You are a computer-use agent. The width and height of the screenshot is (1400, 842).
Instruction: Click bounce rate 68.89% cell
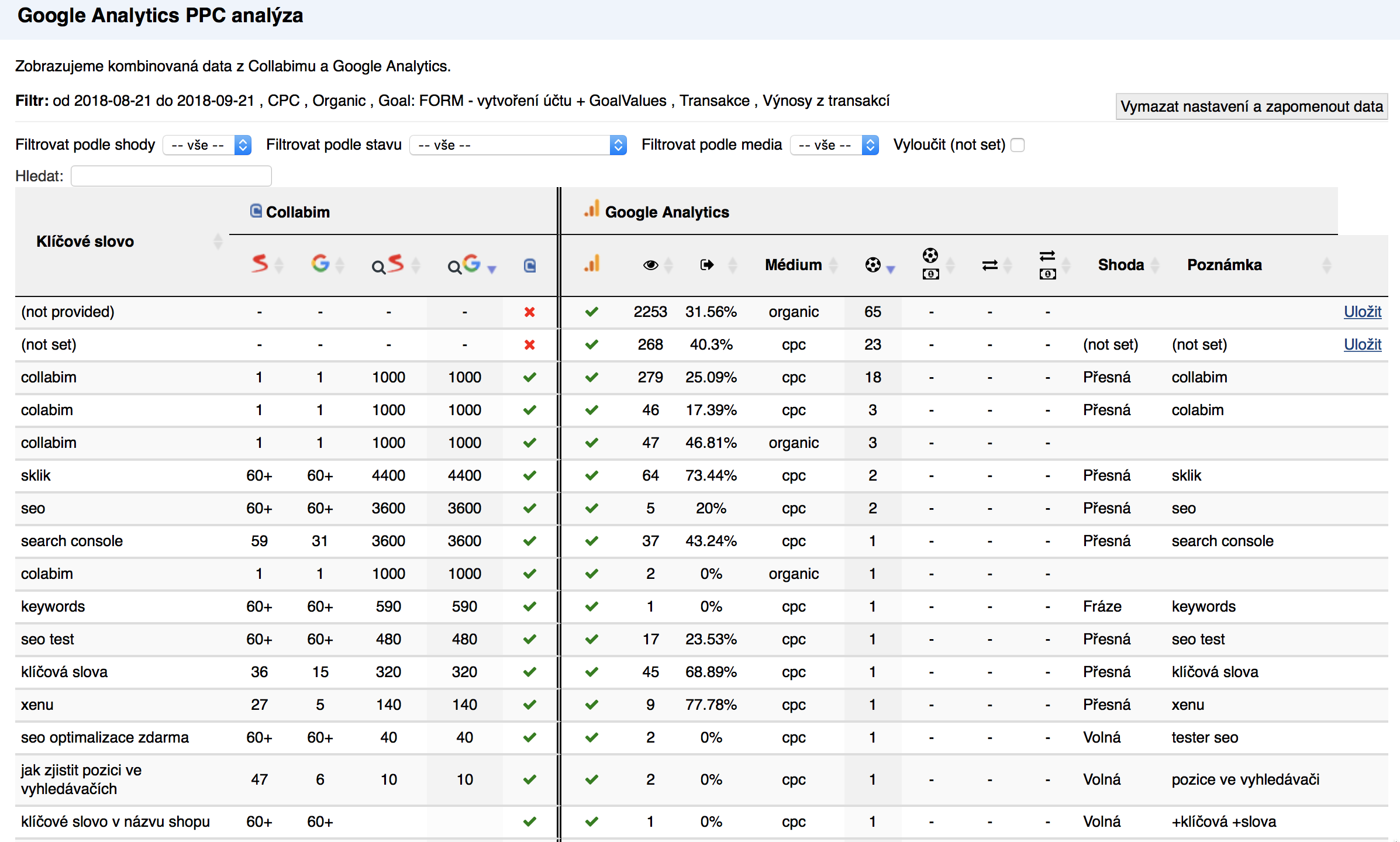[x=711, y=672]
